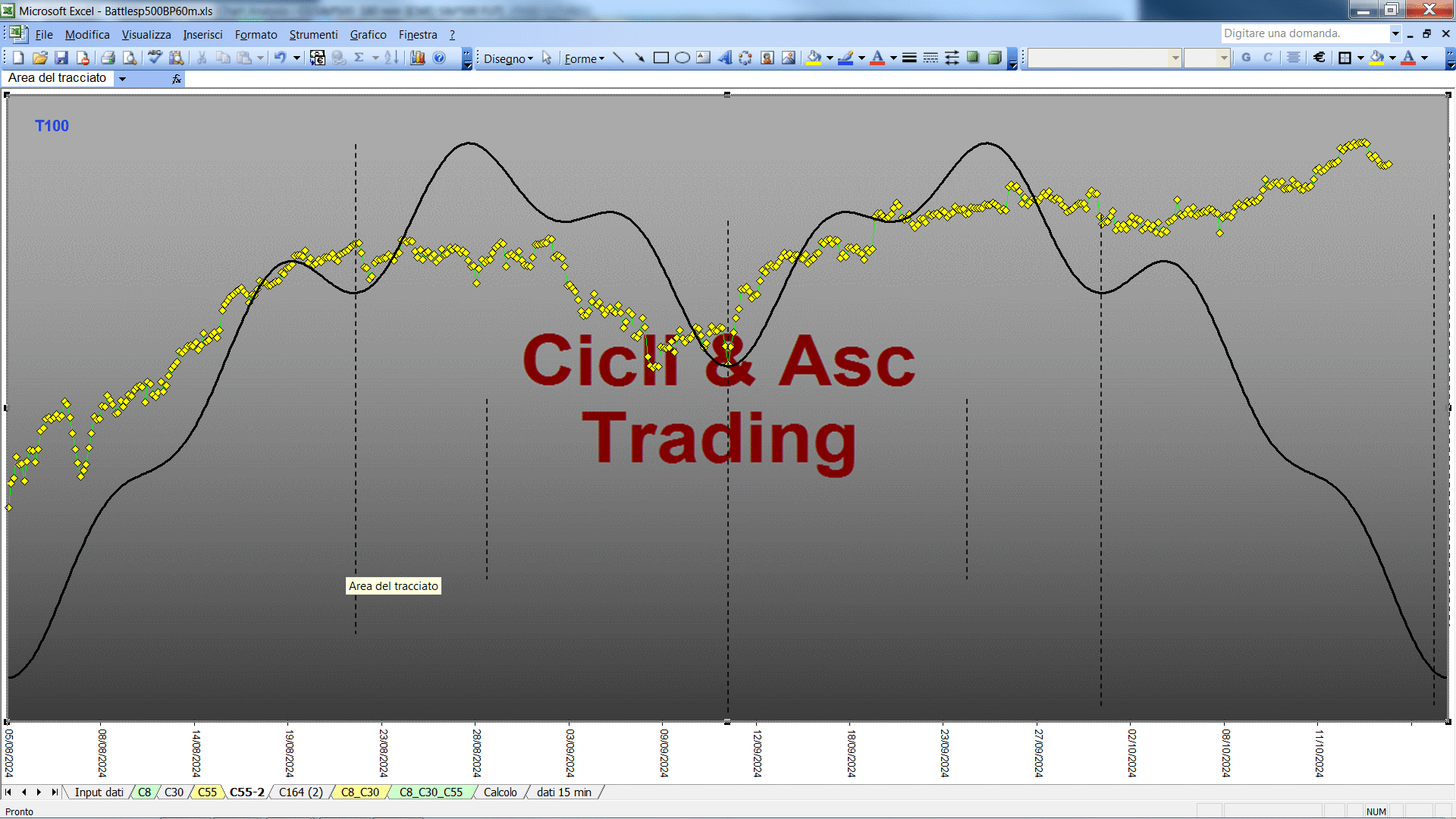Viewport: 1456px width, 819px height.
Task: Open a file with the Open folder icon
Action: coord(40,58)
